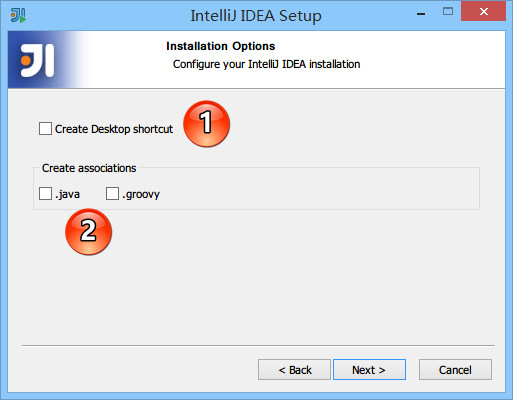Screen dimensions: 513x400
Task: Enable the .groovy association checkbox box
Action: click(x=112, y=193)
